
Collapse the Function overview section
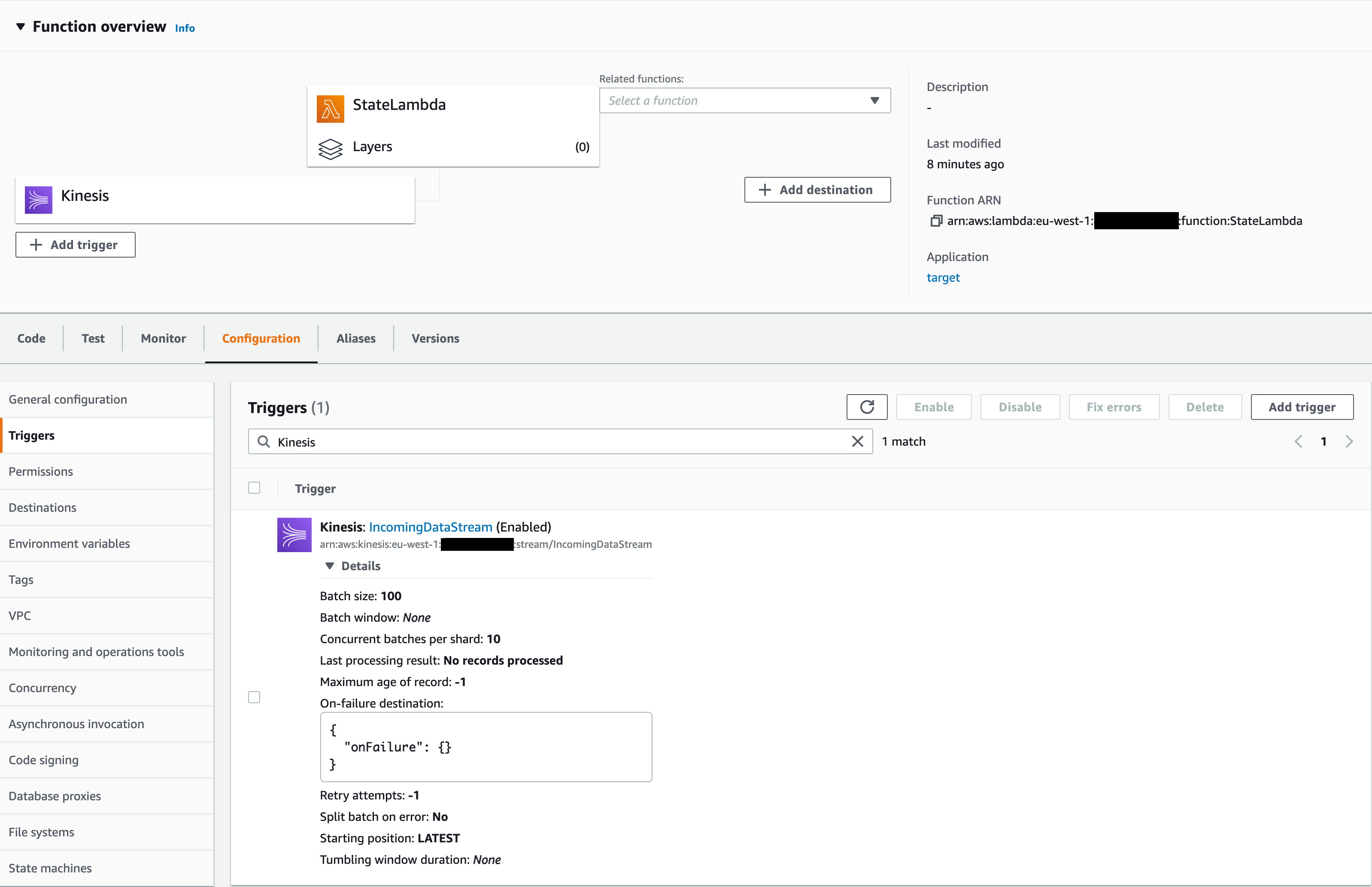coord(20,27)
